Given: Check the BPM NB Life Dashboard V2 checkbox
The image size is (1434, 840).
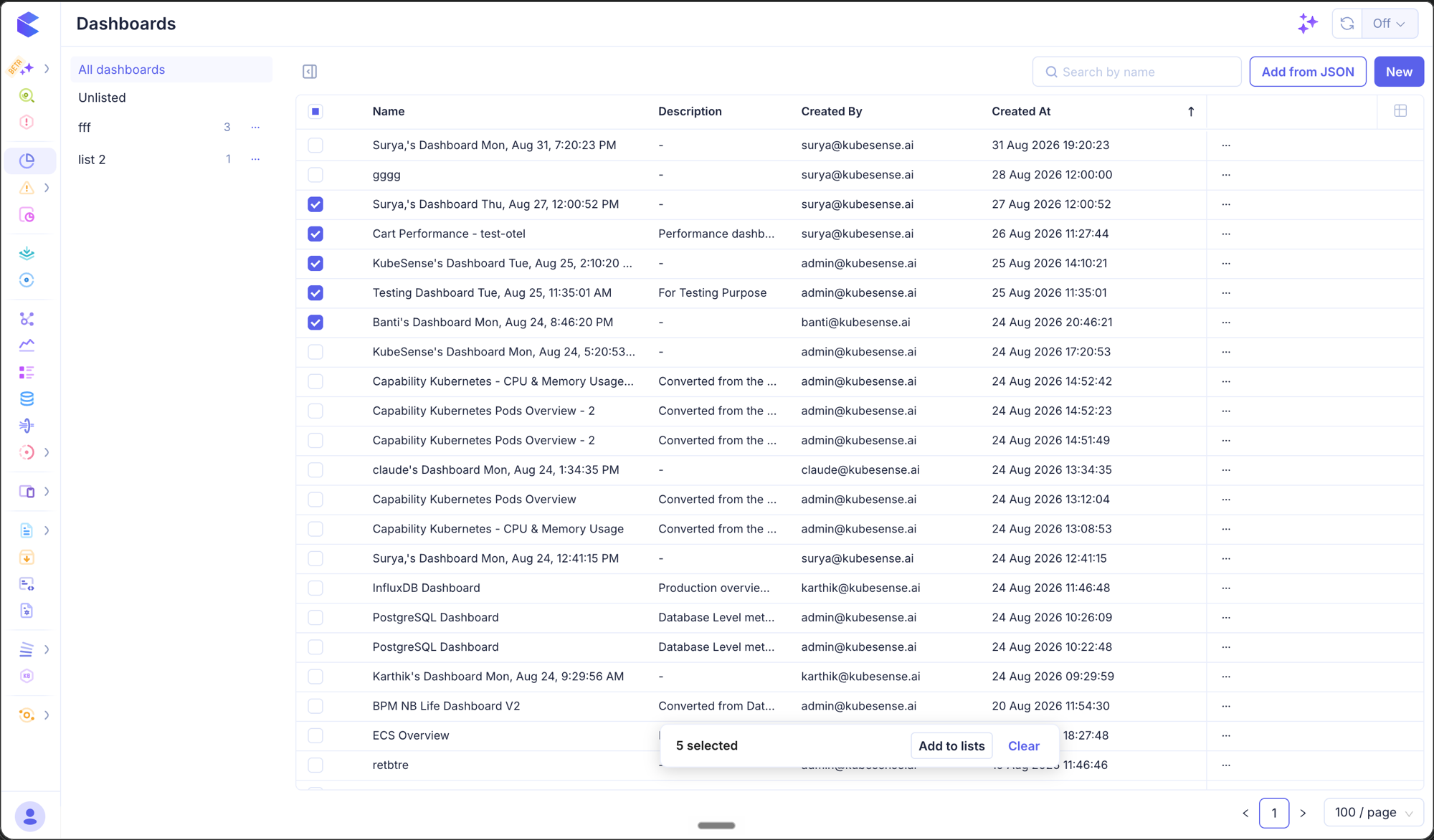Looking at the screenshot, I should (x=315, y=706).
